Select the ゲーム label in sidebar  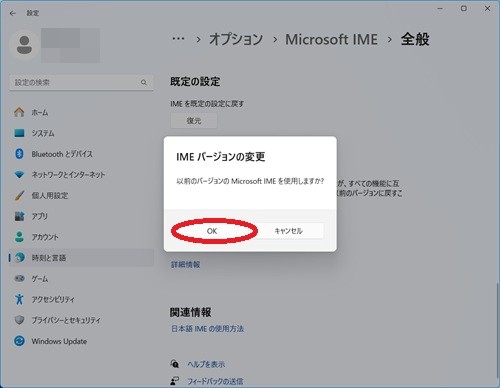pos(40,278)
